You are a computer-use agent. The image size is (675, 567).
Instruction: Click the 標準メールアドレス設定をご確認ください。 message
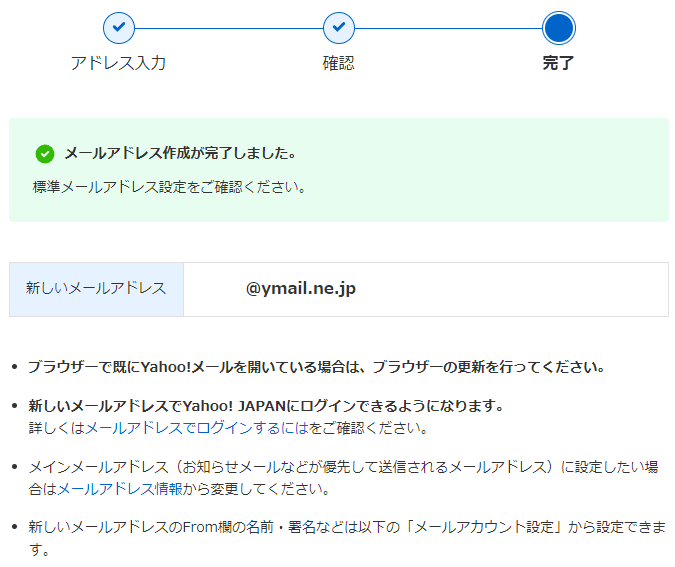[169, 187]
